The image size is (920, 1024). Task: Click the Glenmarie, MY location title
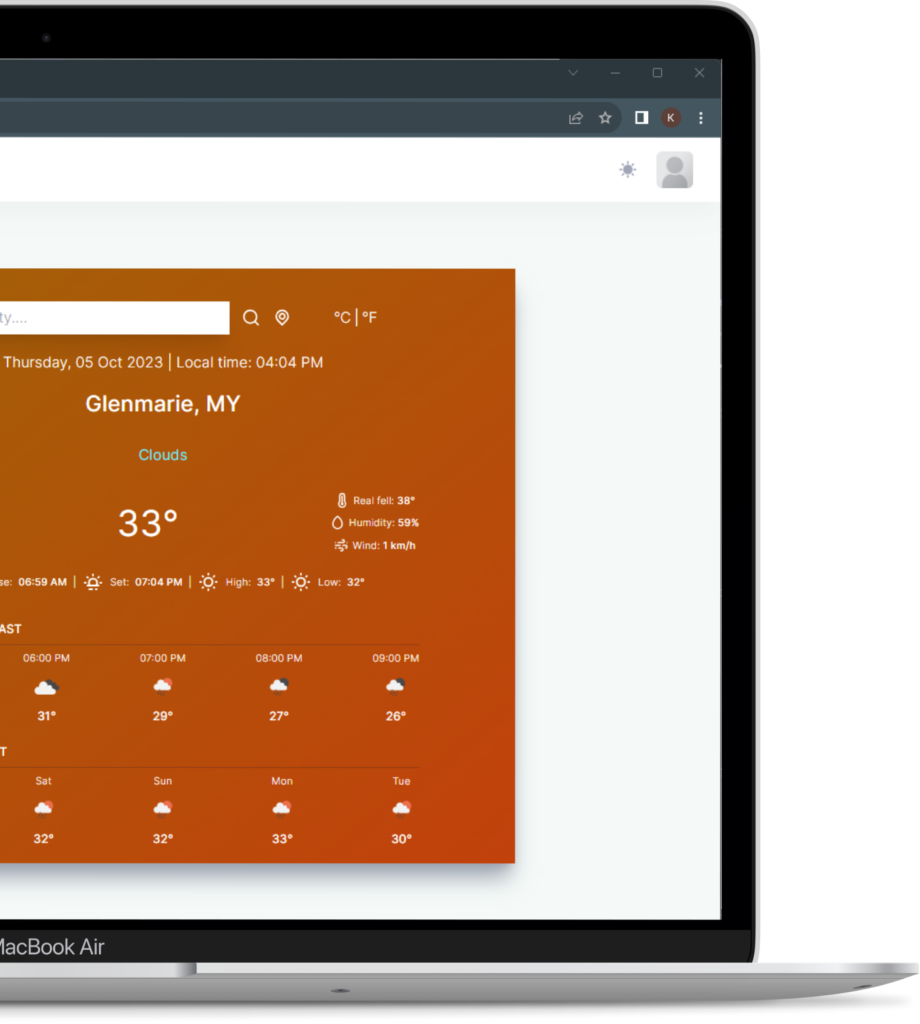tap(163, 404)
